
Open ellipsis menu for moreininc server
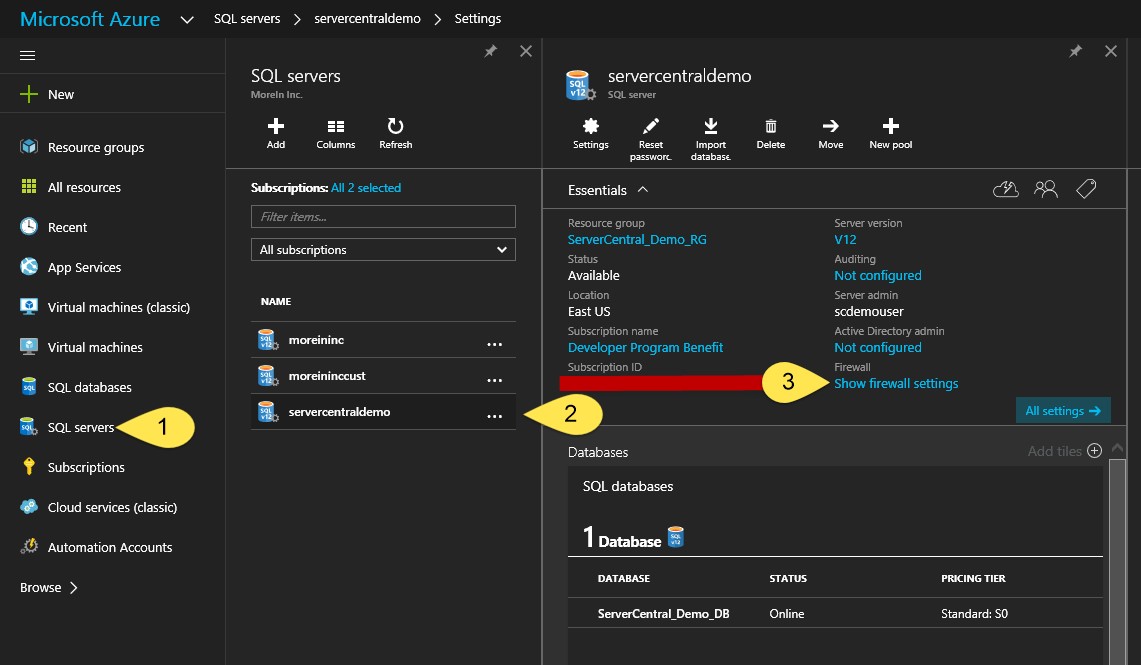[494, 343]
